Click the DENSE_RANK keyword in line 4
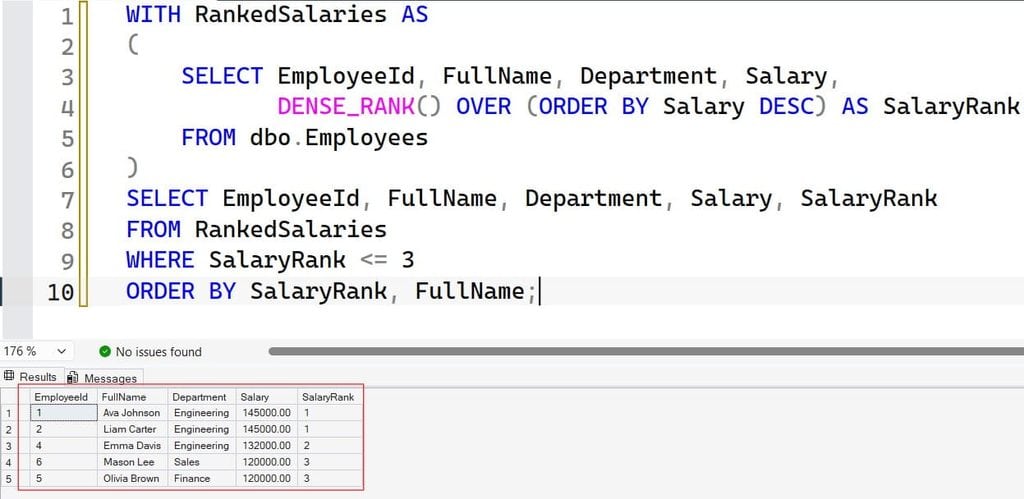The width and height of the screenshot is (1024, 499). point(346,106)
